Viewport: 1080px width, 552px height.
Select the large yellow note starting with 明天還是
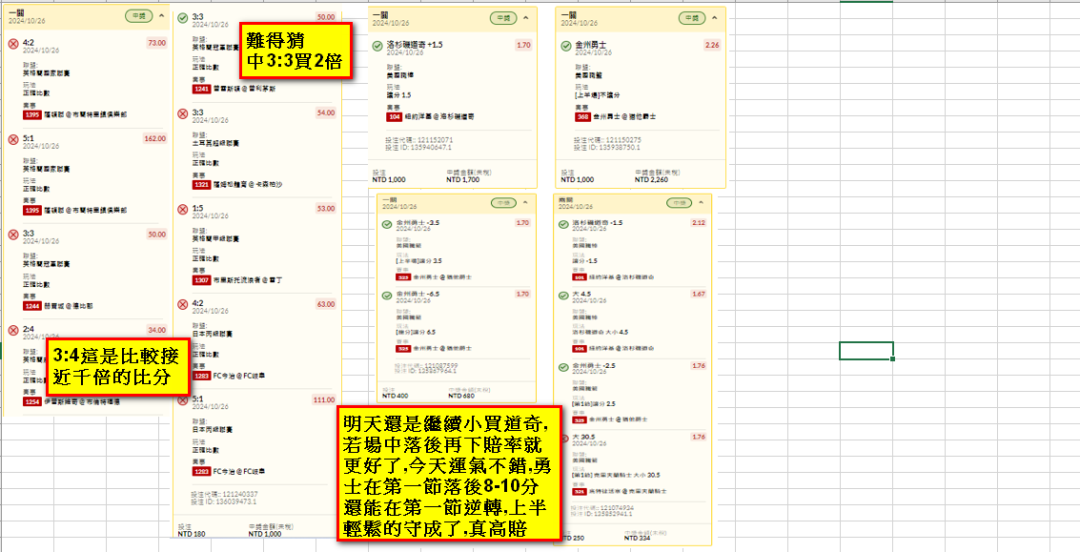(449, 472)
